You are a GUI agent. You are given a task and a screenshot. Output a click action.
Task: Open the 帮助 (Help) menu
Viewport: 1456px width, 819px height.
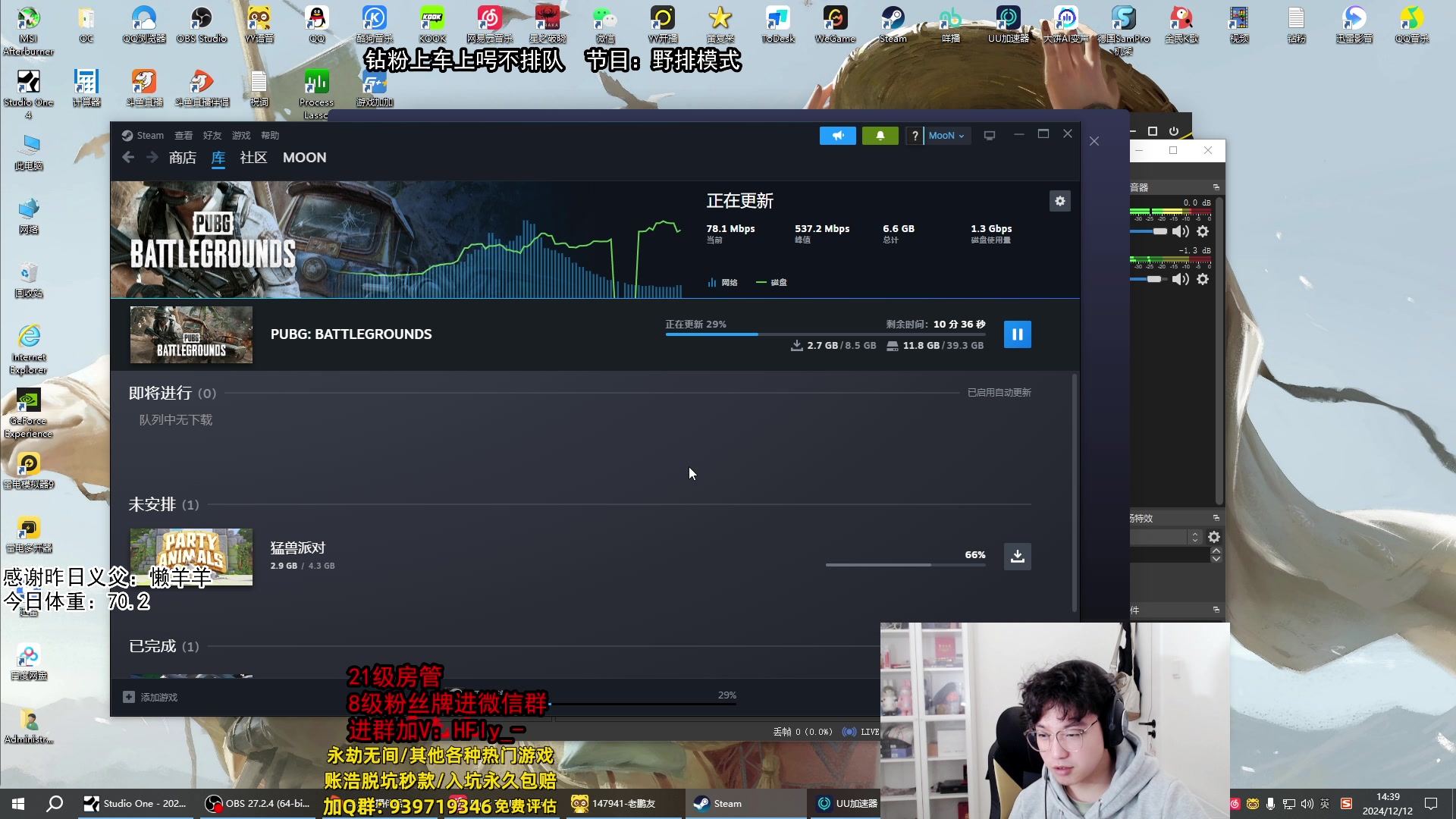[x=270, y=136]
